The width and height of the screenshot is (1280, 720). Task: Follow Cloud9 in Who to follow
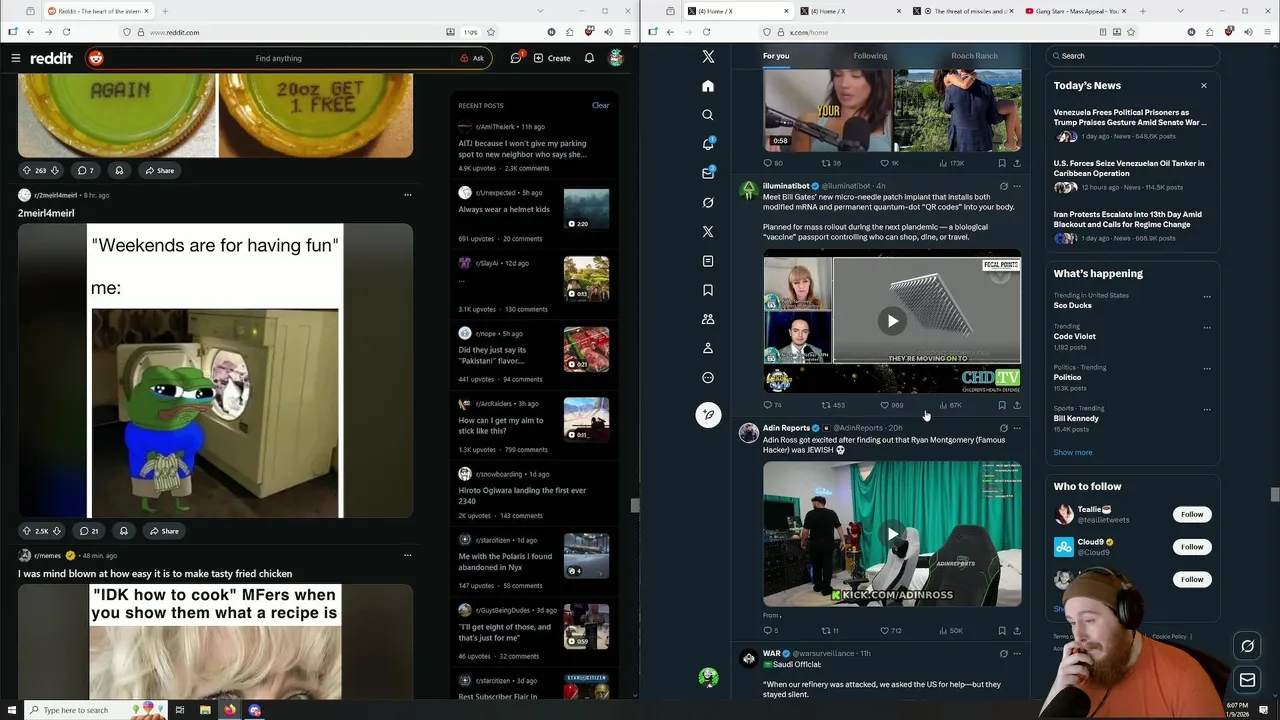[x=1192, y=547]
